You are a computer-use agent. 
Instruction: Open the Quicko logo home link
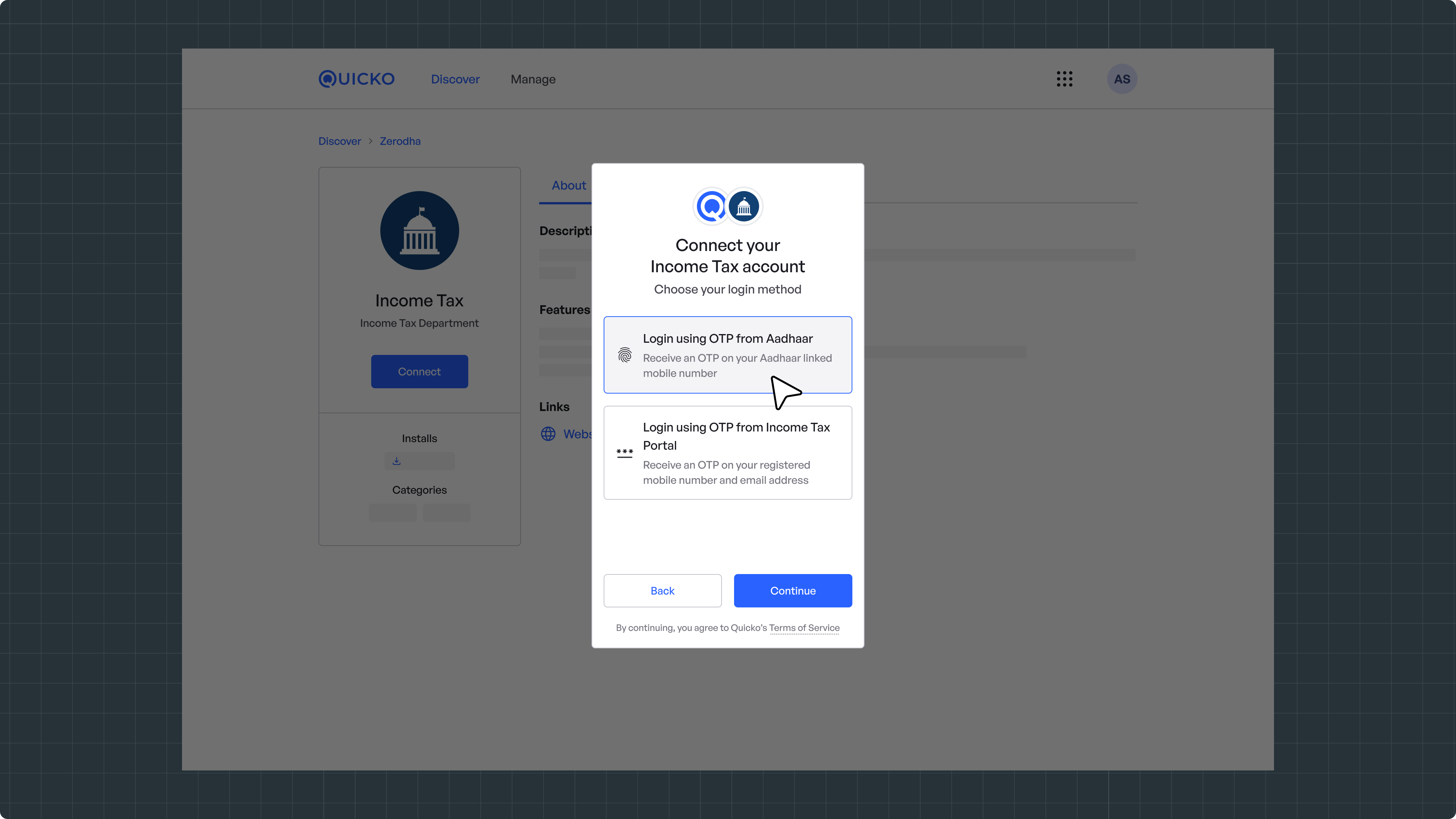click(x=357, y=79)
